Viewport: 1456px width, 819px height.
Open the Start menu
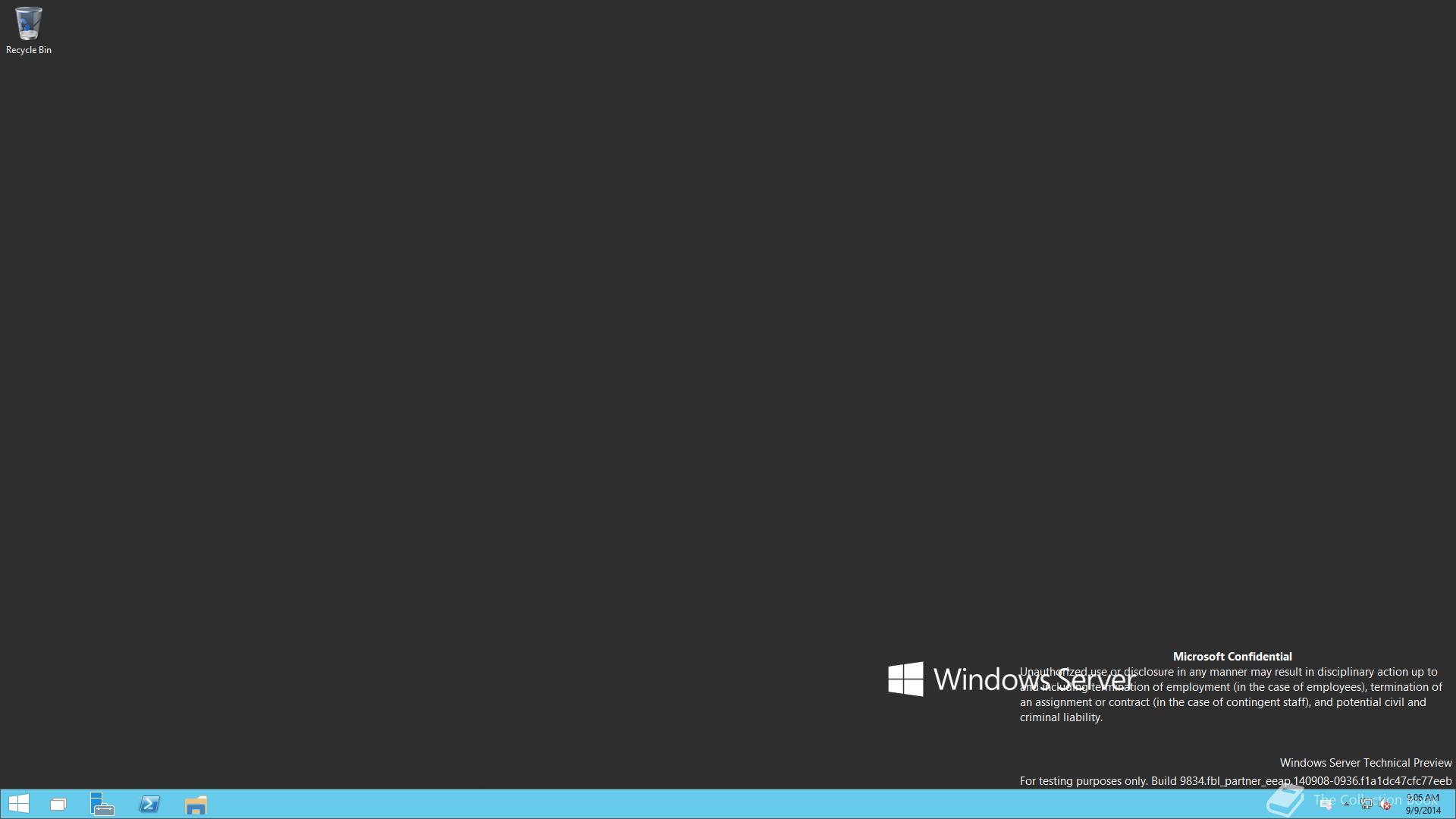18,804
